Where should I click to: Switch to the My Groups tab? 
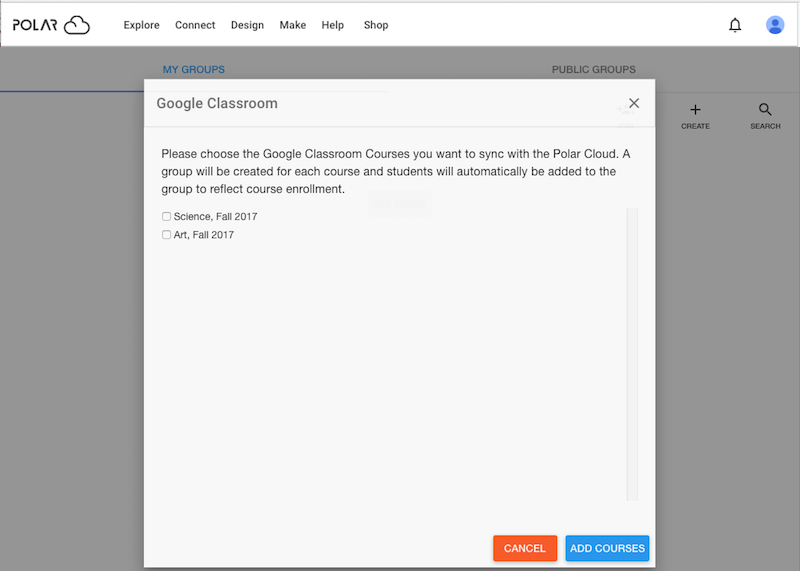(193, 69)
